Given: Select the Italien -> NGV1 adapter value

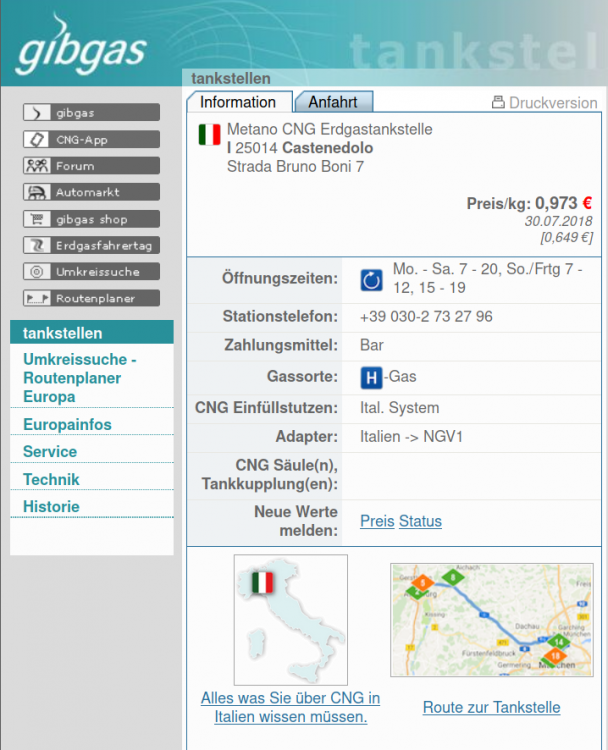Looking at the screenshot, I should pos(411,437).
